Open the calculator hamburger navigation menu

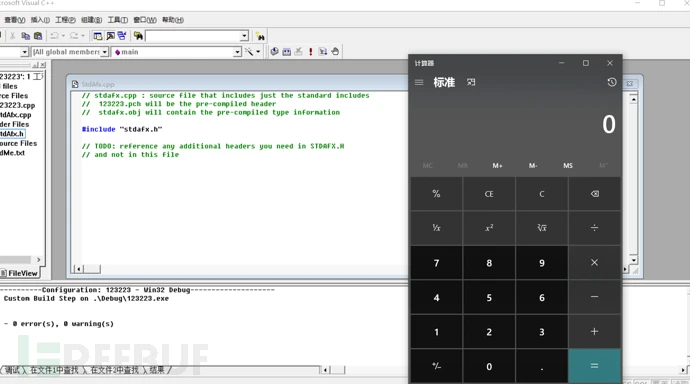tap(419, 82)
